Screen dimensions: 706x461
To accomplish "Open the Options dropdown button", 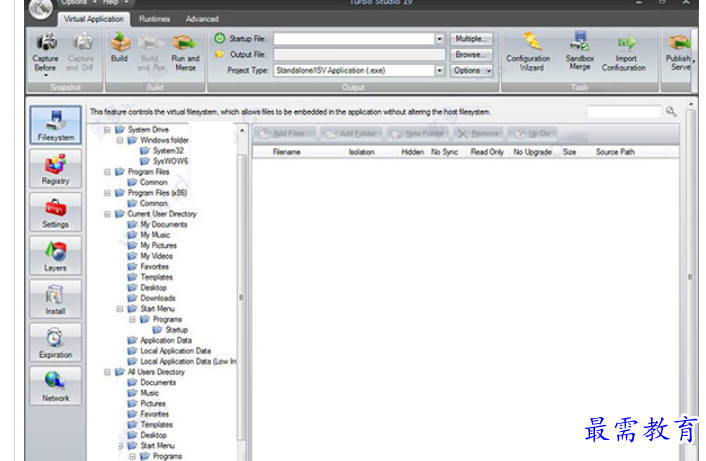I will (471, 71).
